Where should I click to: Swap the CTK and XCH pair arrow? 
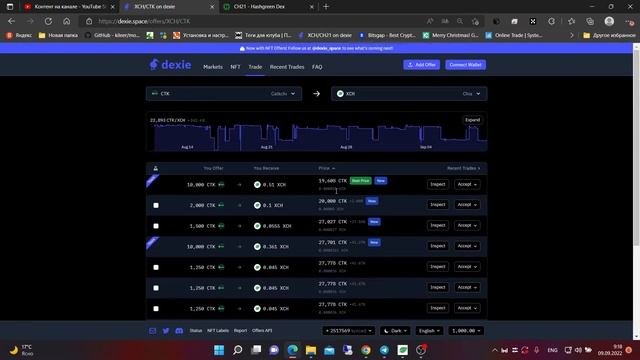coord(316,93)
